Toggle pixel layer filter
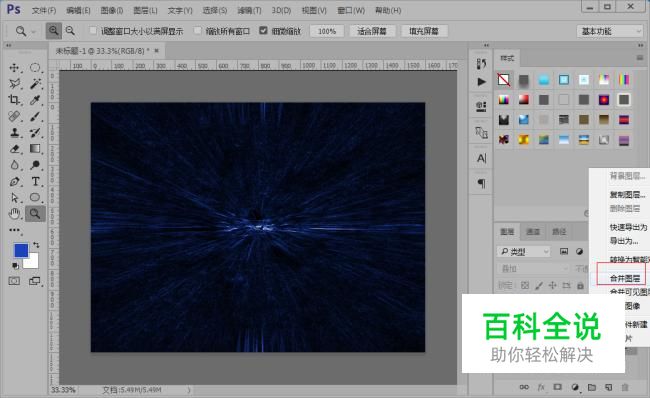650x398 pixels. pyautogui.click(x=564, y=251)
